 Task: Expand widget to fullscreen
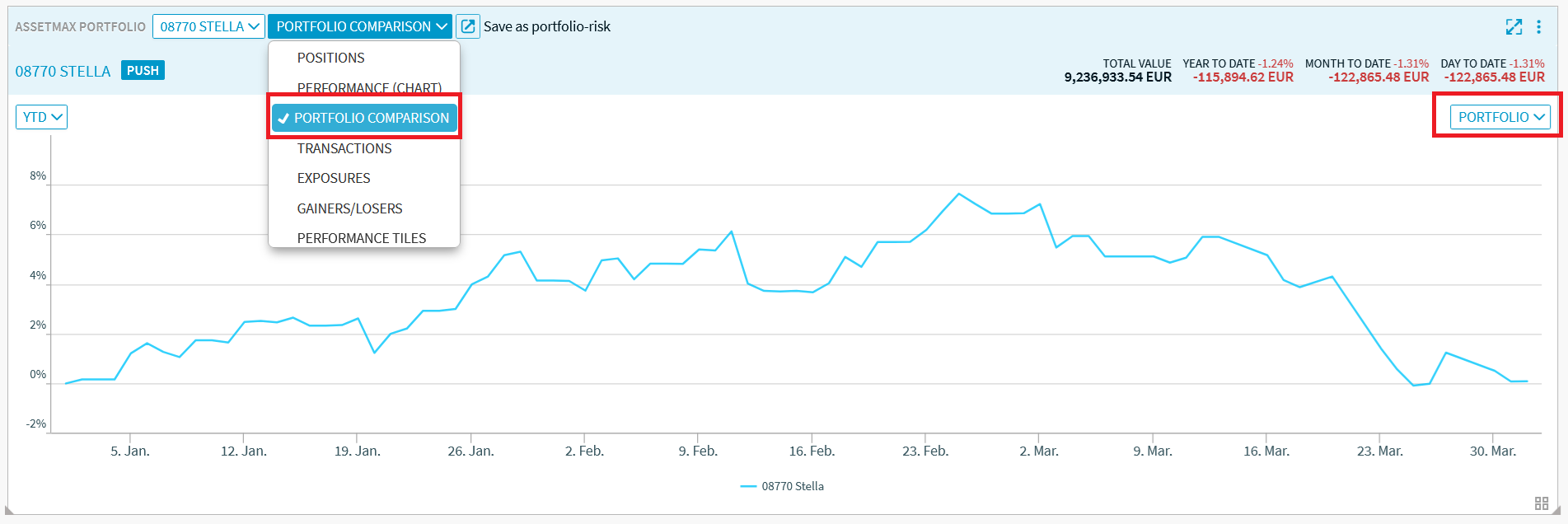point(1514,26)
